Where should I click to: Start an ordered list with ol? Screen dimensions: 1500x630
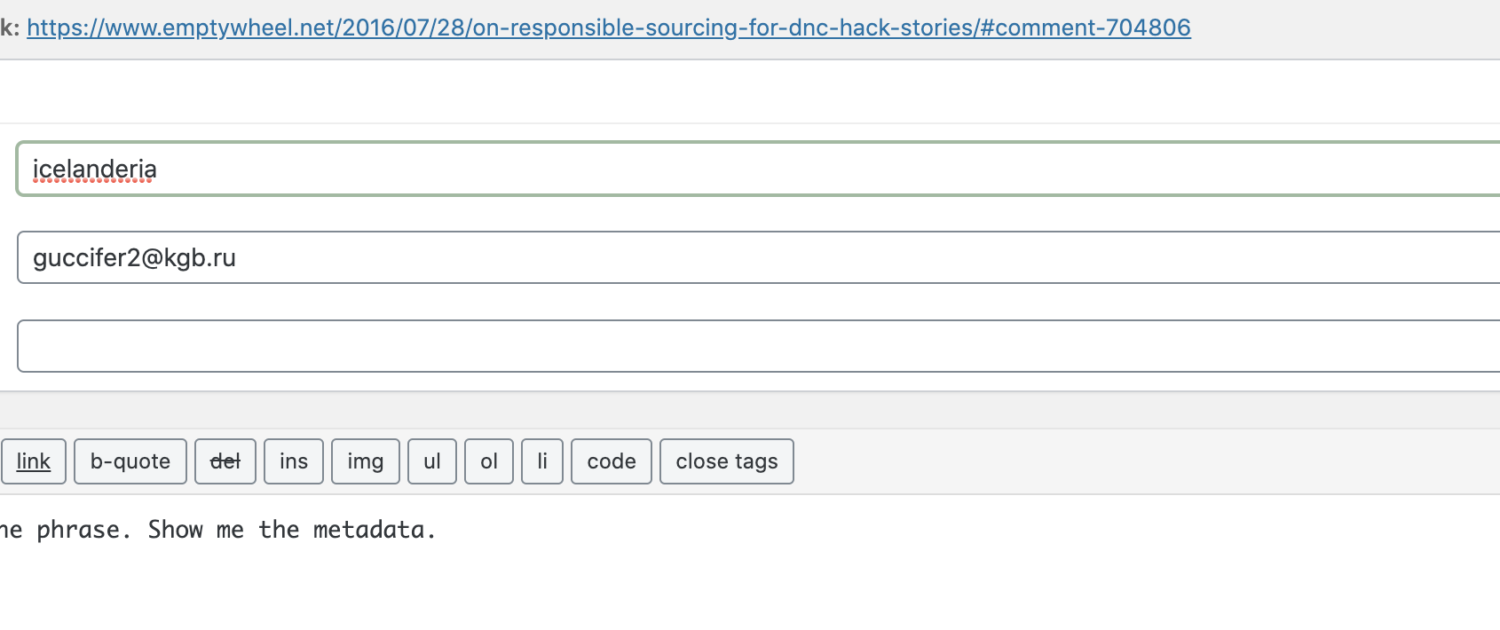click(x=489, y=461)
